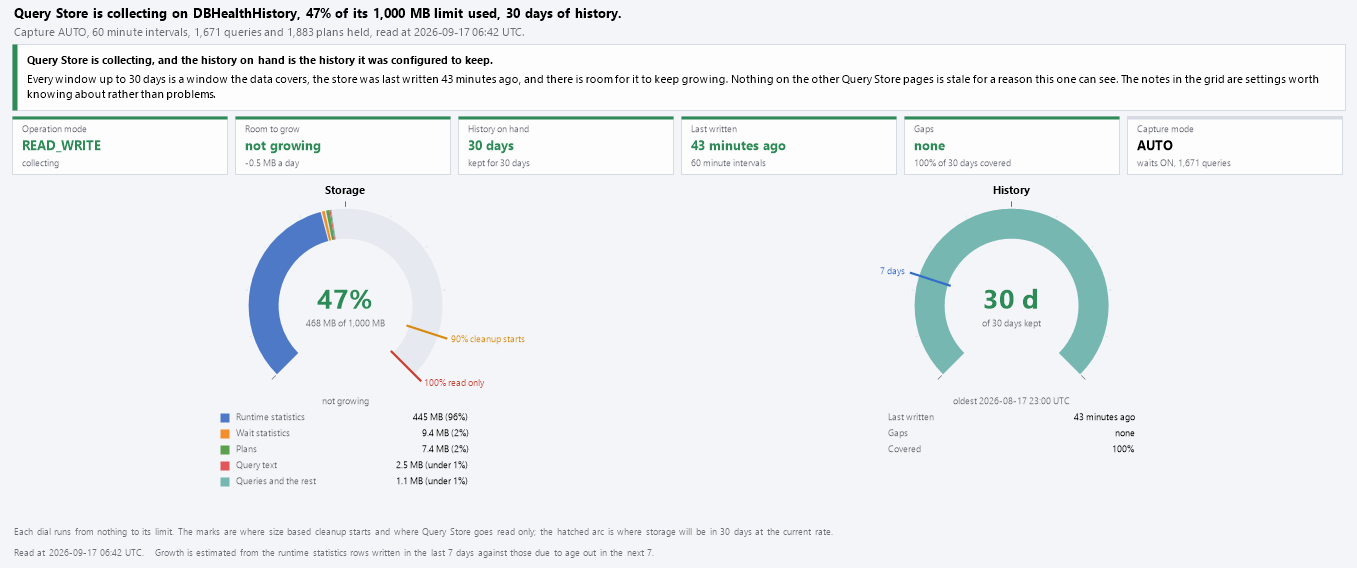Click the Wait statistics legend label
This screenshot has height=568, width=1357.
tap(263, 433)
